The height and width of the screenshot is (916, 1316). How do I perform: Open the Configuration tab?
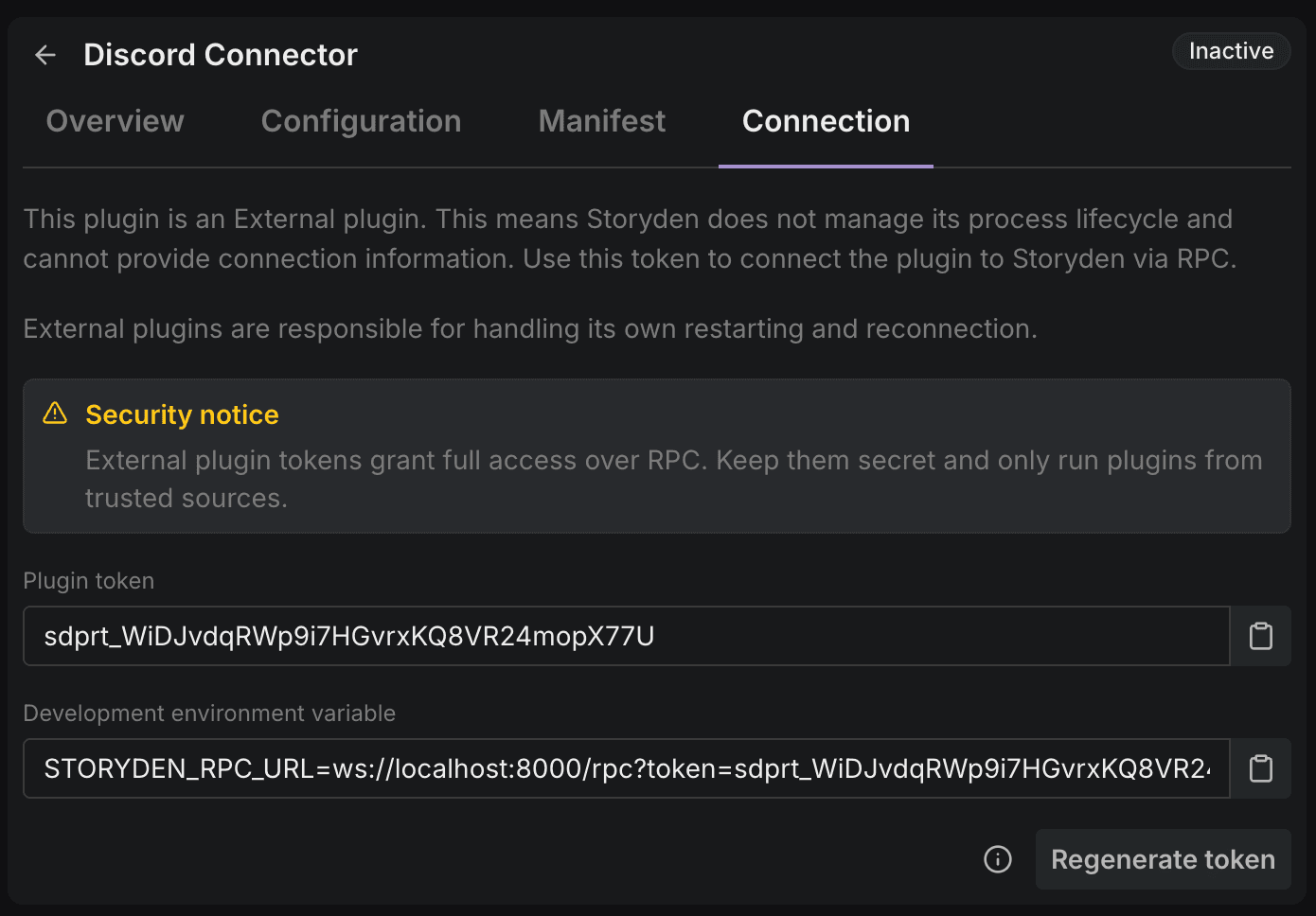coord(361,121)
